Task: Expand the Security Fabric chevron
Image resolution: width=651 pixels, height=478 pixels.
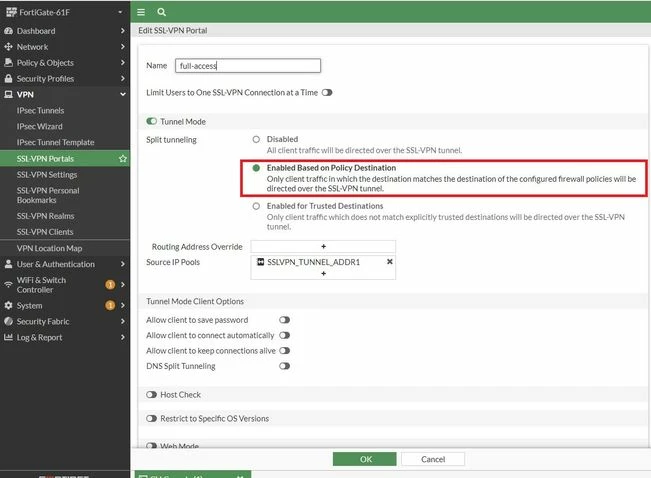Action: click(x=122, y=321)
